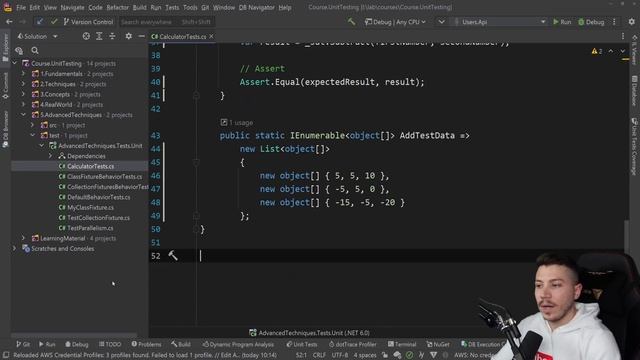Click the Search everywhere field
The image size is (640, 360).
[166, 22]
